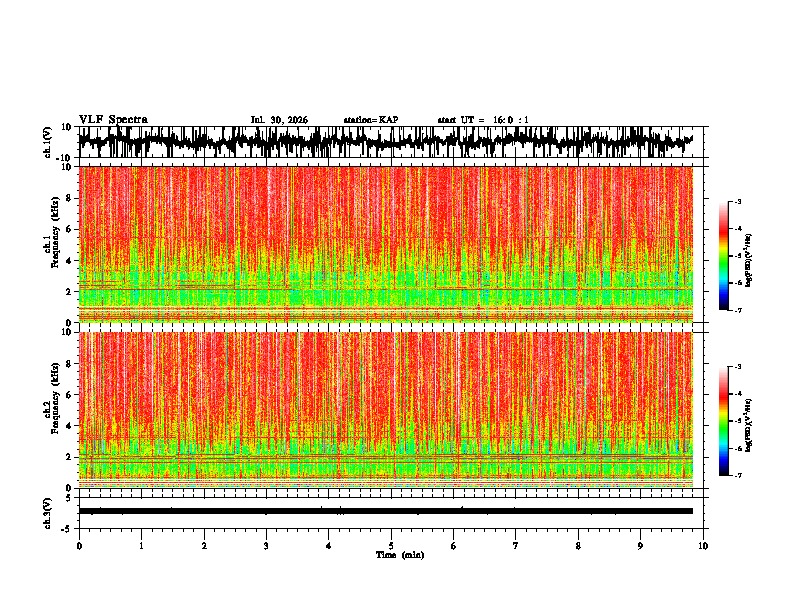
Task: Click the ch.1 spectrogram at 2 kHz line
Action: coord(385,289)
